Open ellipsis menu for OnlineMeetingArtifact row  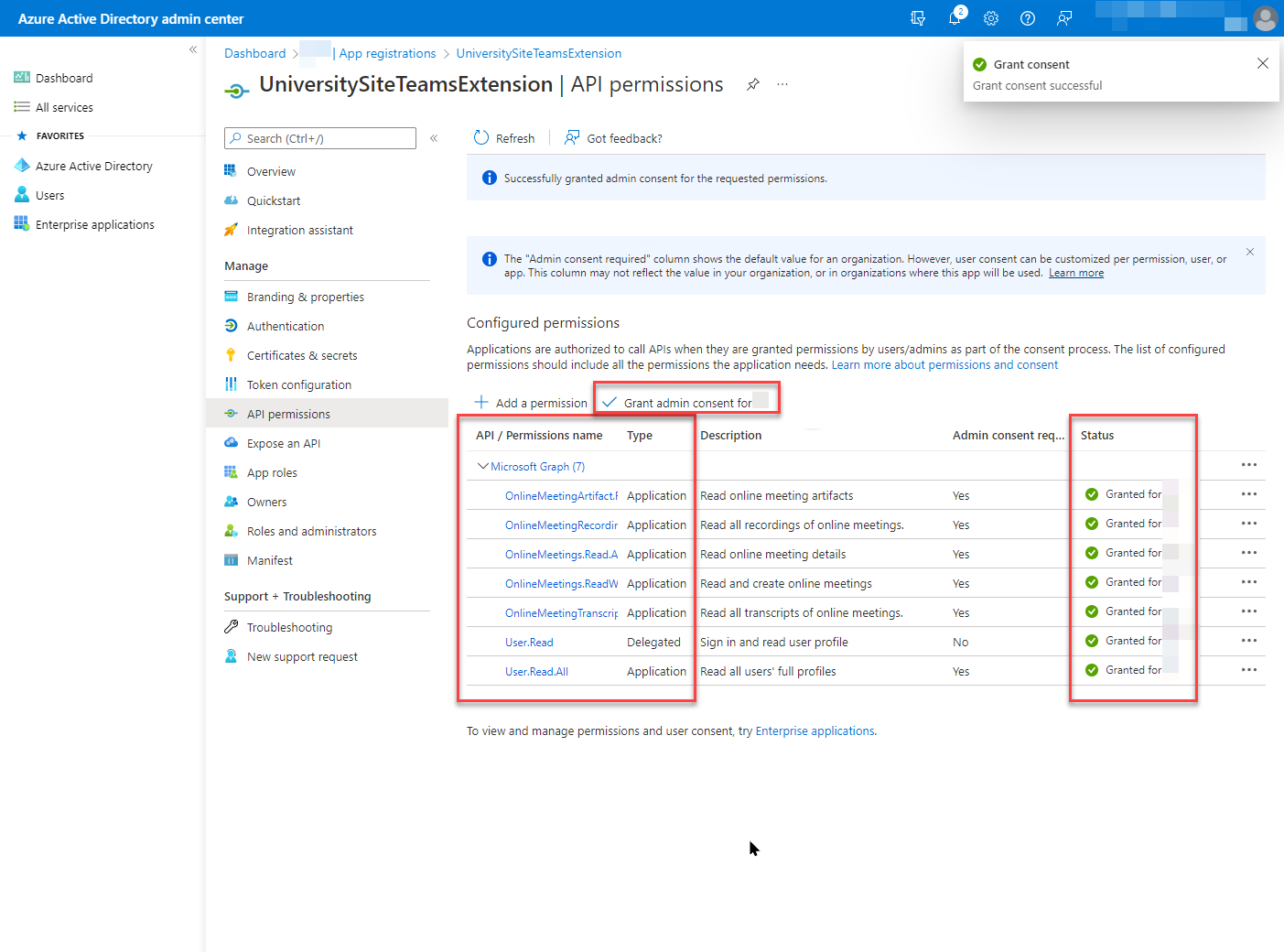coord(1249,494)
